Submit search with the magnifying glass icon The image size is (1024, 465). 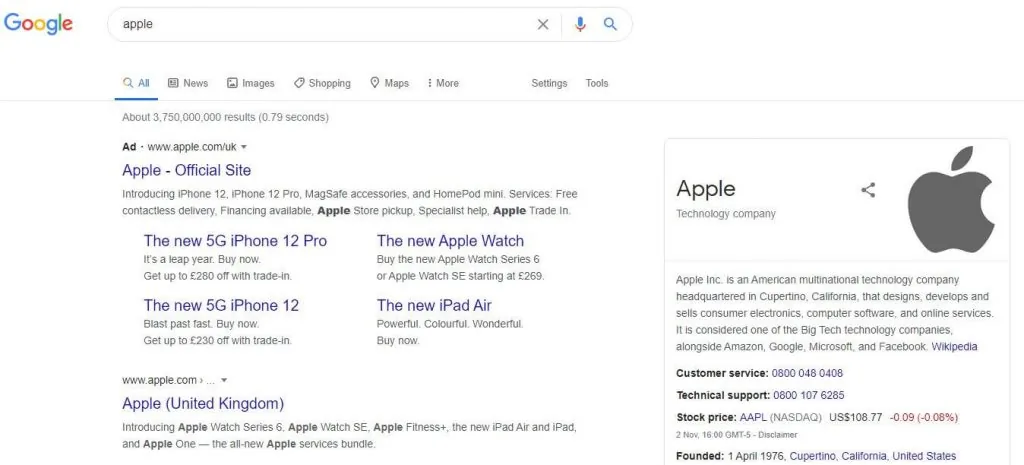tap(610, 24)
